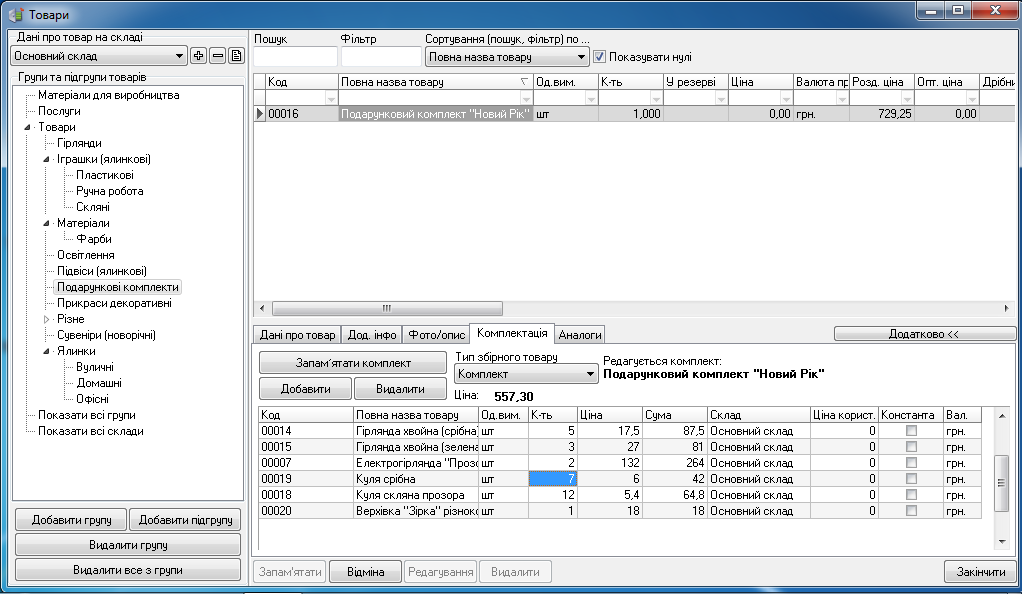The height and width of the screenshot is (594, 1022).
Task: Click filter arrow under К-ть column
Action: (655, 98)
